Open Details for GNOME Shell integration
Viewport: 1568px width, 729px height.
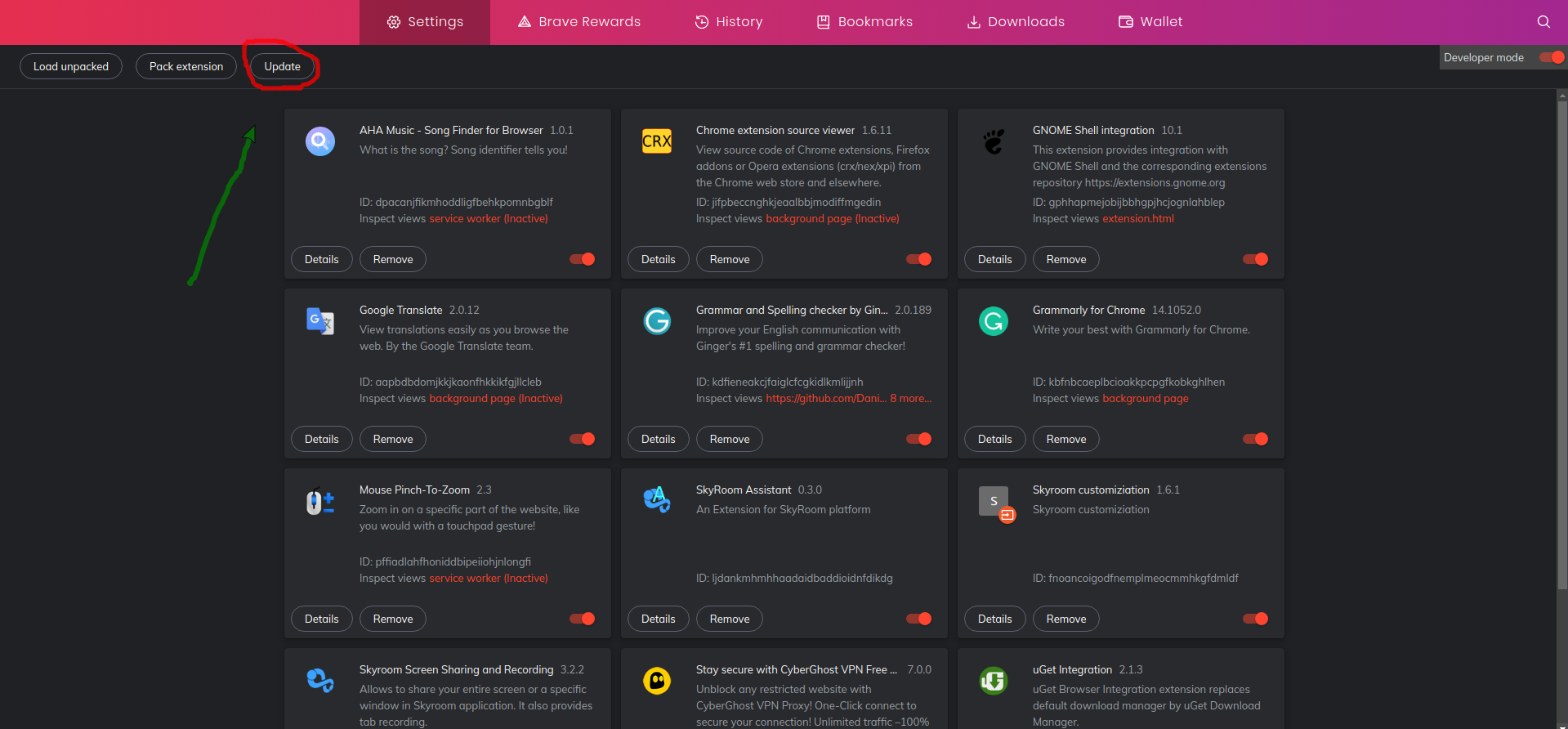(x=995, y=259)
